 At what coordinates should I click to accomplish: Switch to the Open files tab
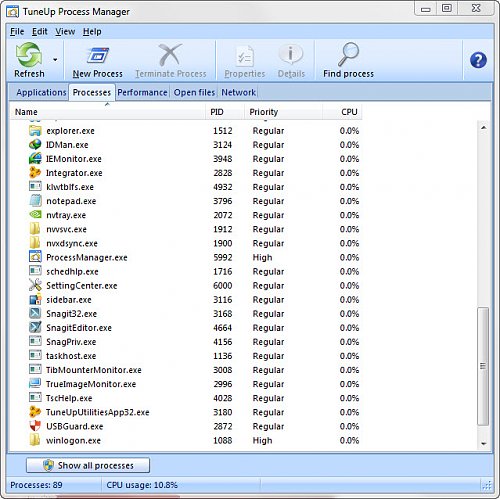click(194, 92)
